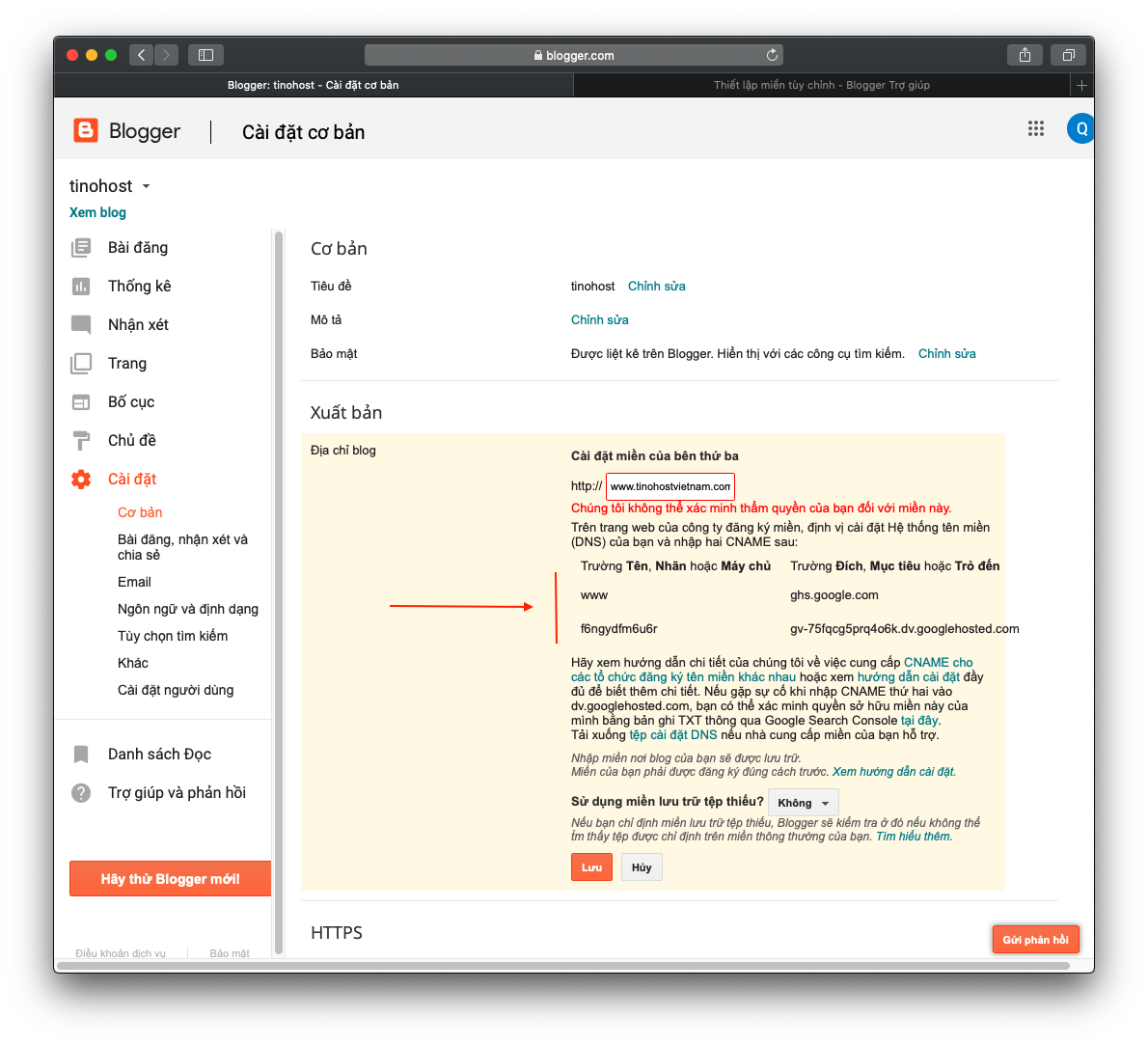Click the Điều khoản dịch vụ footer link
This screenshot has width=1148, height=1044.
pos(120,953)
